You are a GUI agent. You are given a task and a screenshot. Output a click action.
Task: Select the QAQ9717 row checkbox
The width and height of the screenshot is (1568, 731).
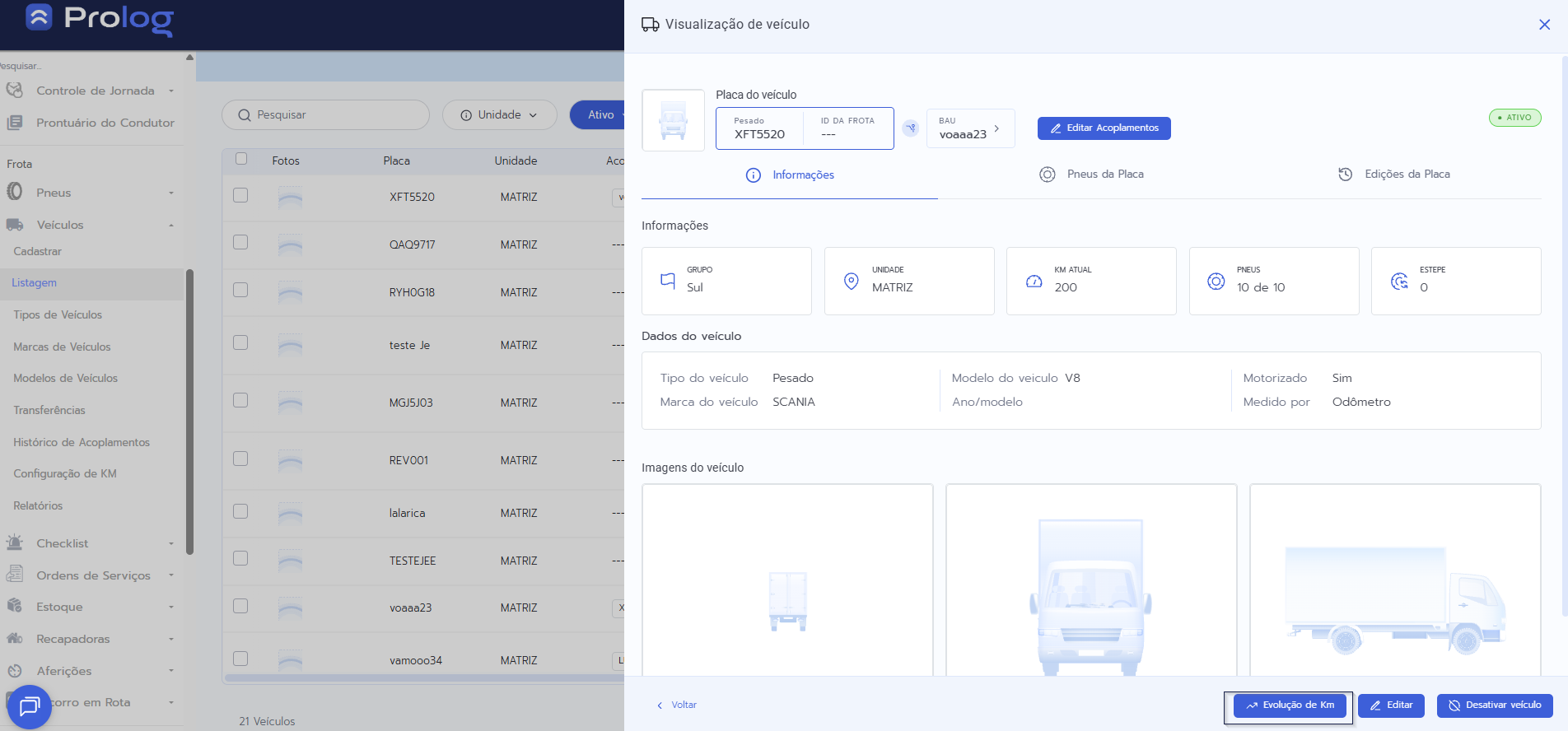click(240, 243)
